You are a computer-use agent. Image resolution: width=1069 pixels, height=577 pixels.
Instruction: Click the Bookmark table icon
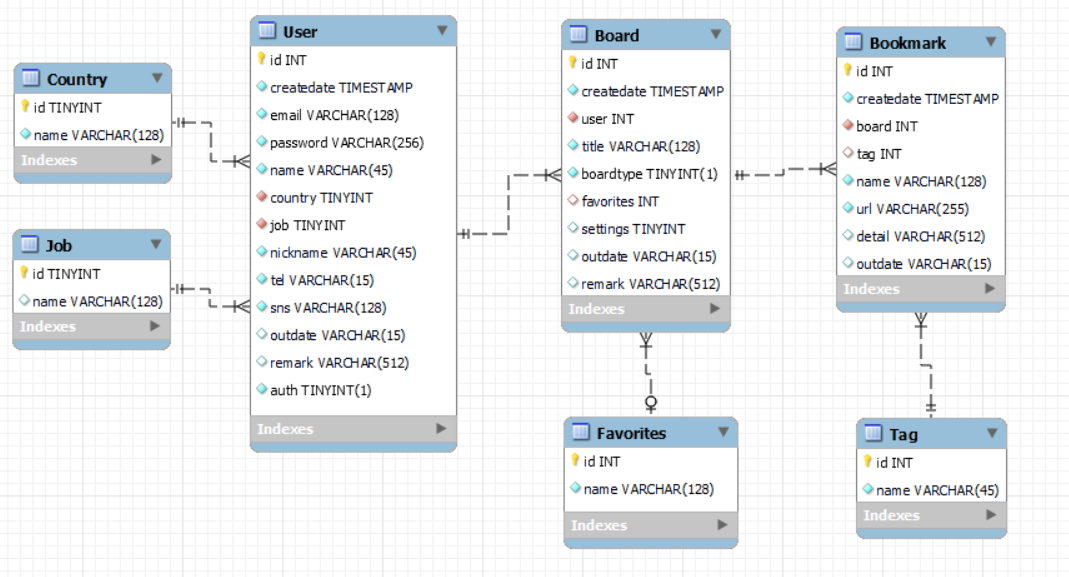click(854, 42)
